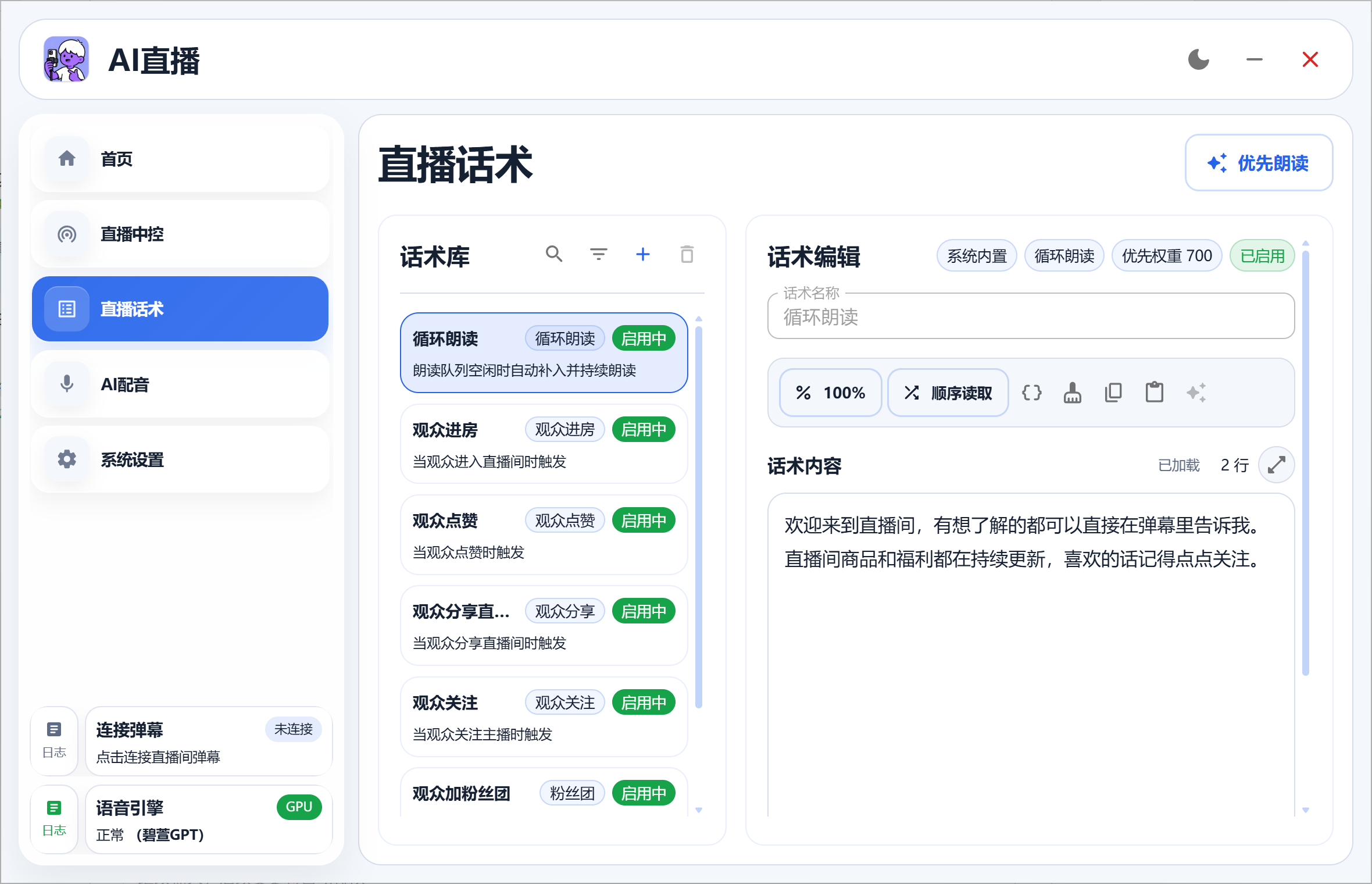Adjust the 100% probability control
The height and width of the screenshot is (884, 1372).
[x=830, y=393]
